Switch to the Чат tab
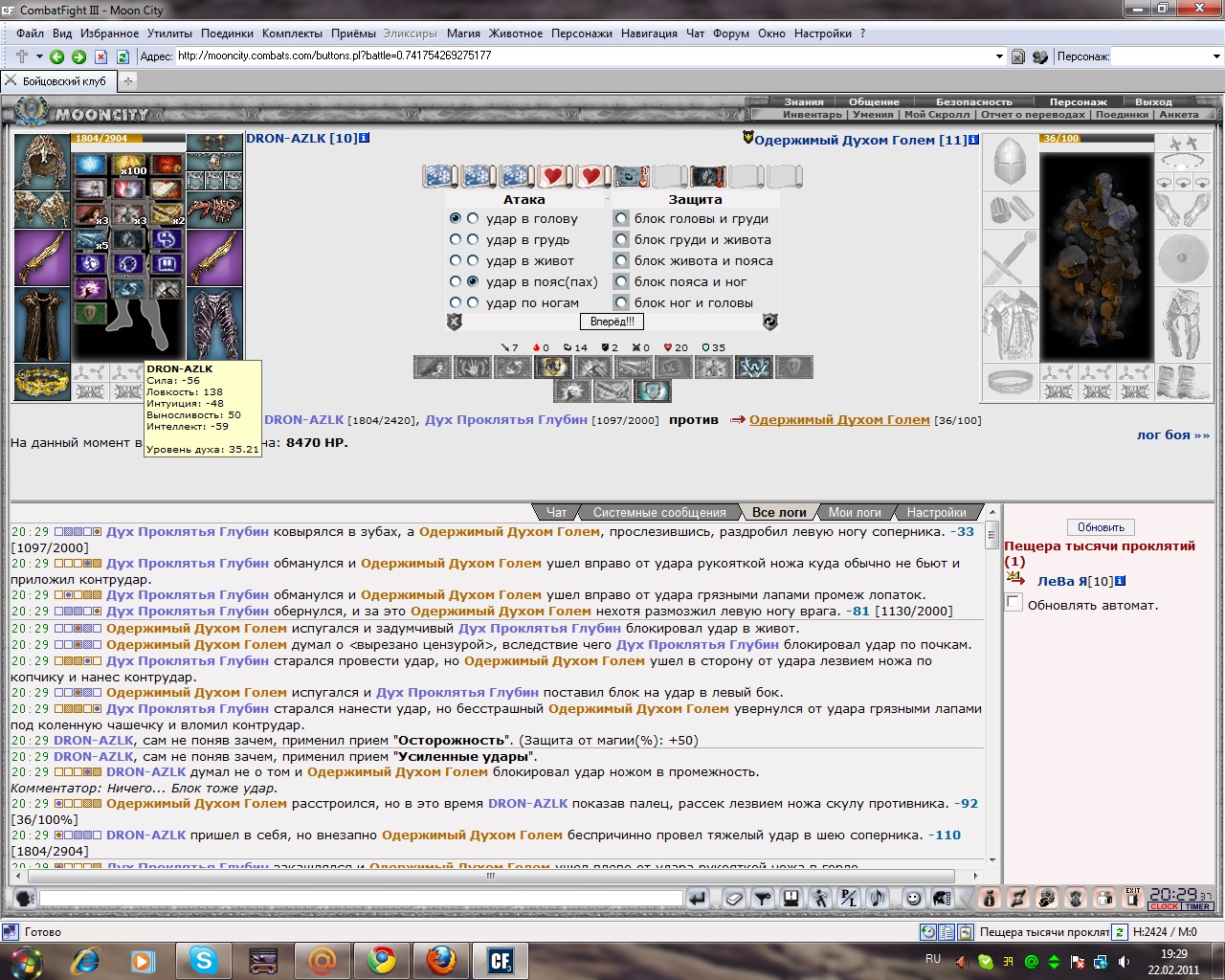 (x=556, y=512)
